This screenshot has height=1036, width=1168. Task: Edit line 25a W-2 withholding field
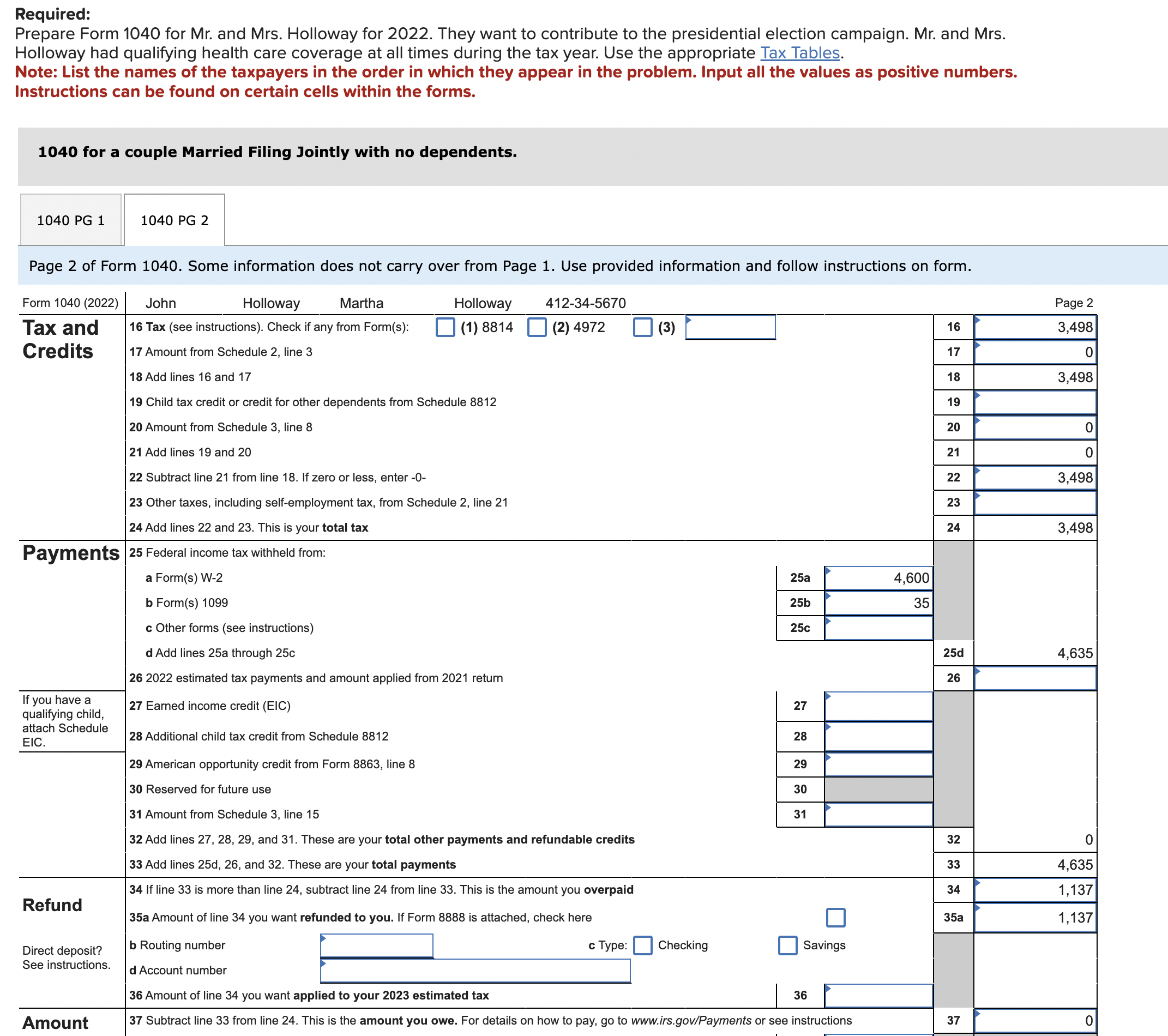878,578
